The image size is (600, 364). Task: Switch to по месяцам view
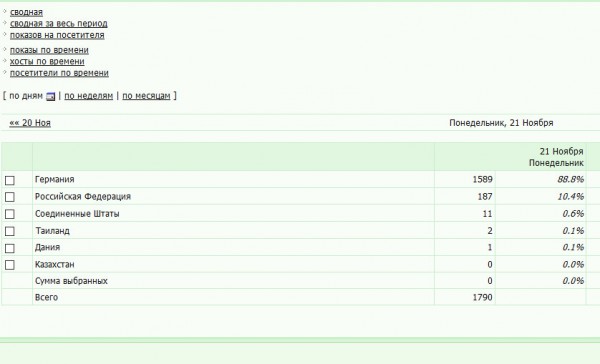[146, 96]
